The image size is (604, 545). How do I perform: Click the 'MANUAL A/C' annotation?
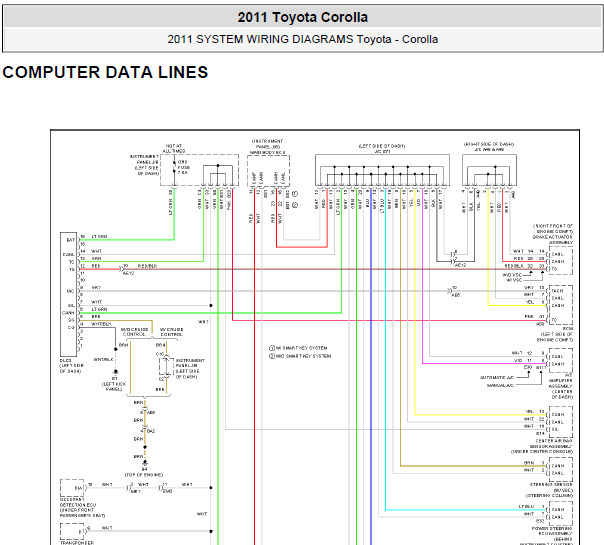(x=500, y=386)
